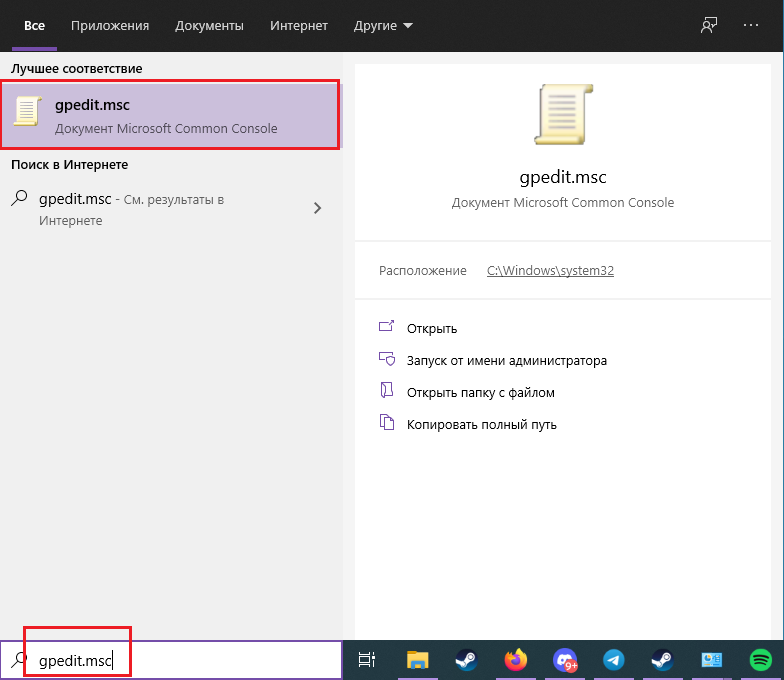
Task: Open the feedback person icon
Action: click(709, 25)
